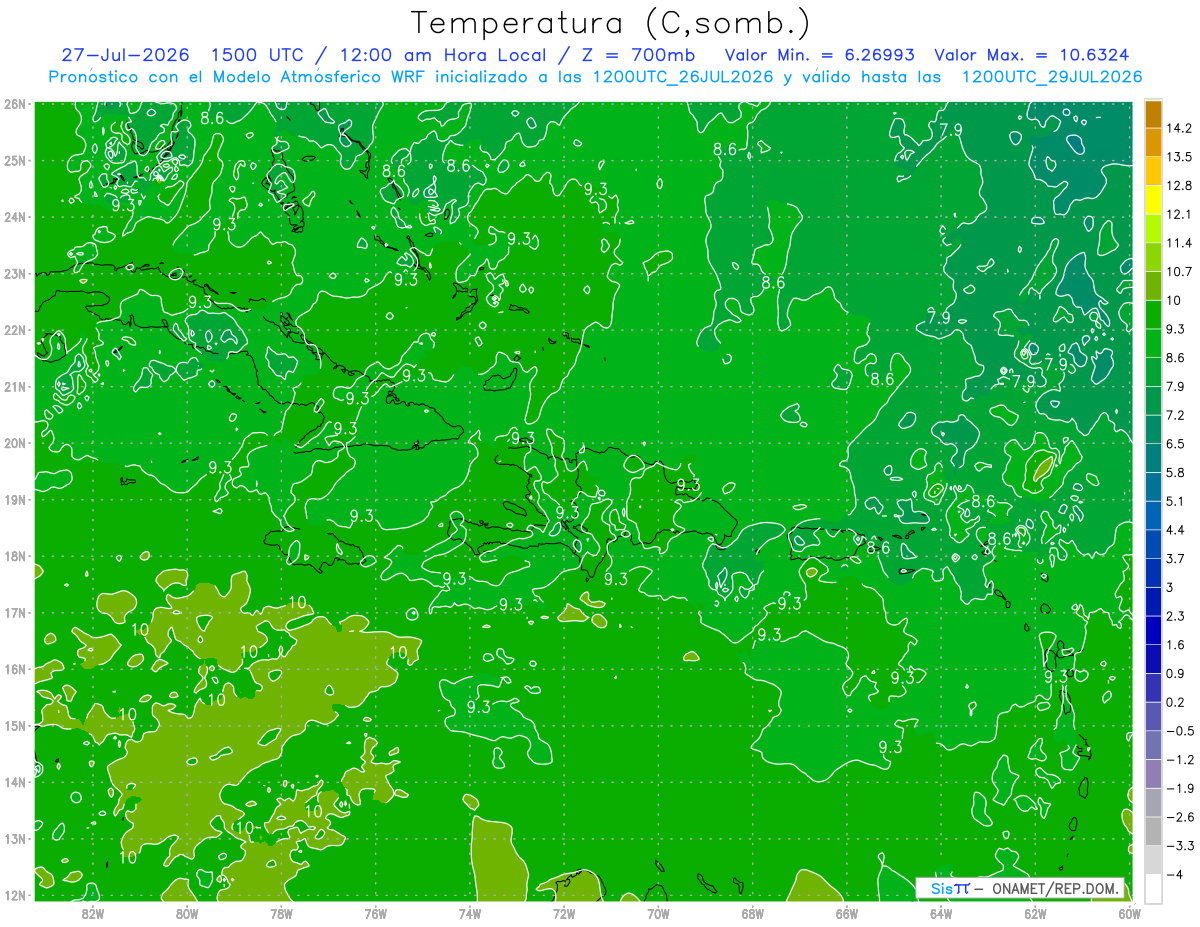Click the 21N latitude axis label
The height and width of the screenshot is (927, 1200).
pyautogui.click(x=14, y=386)
